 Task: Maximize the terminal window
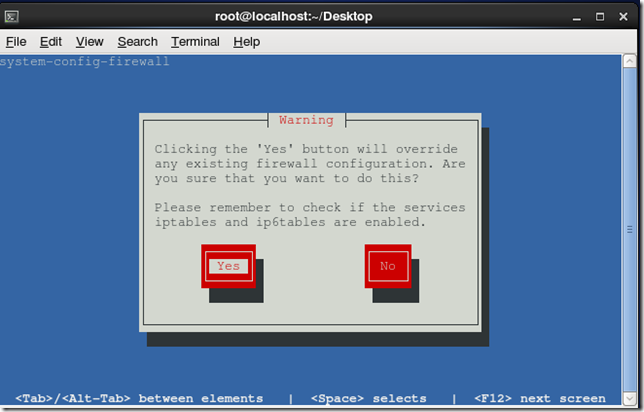pos(600,17)
